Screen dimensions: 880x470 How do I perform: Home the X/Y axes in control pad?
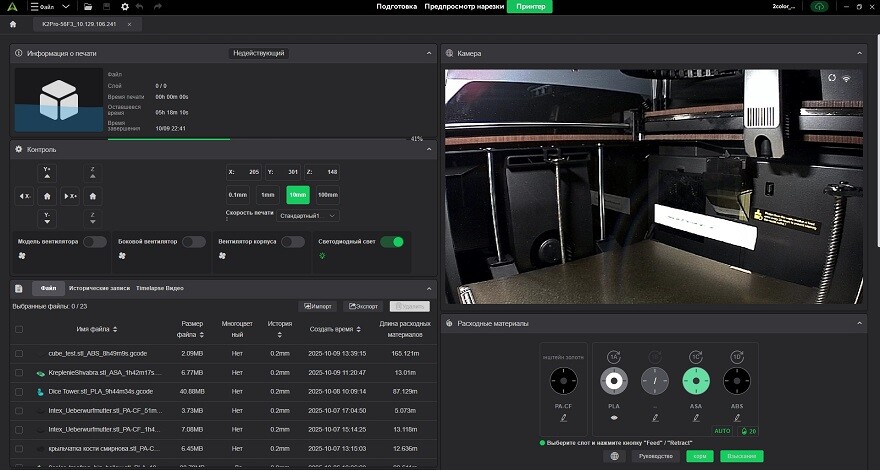point(47,196)
